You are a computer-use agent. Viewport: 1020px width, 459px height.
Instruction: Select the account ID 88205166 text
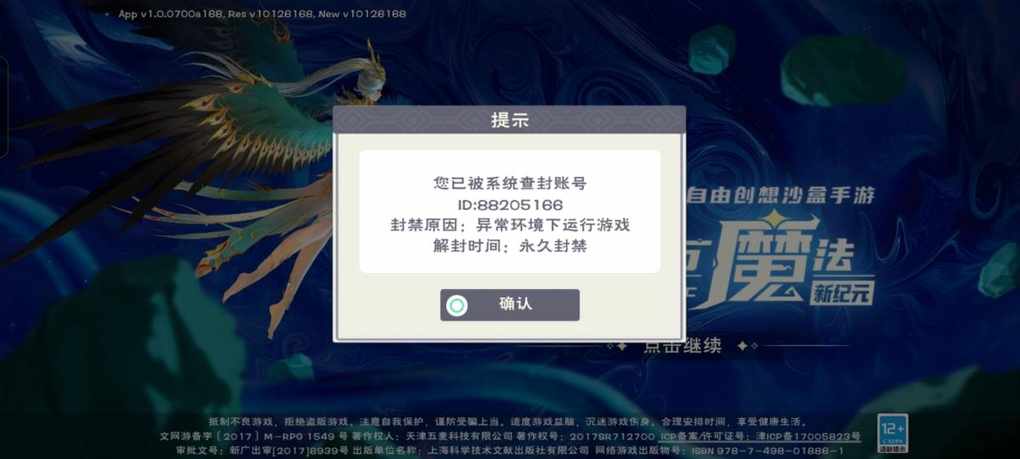(510, 205)
